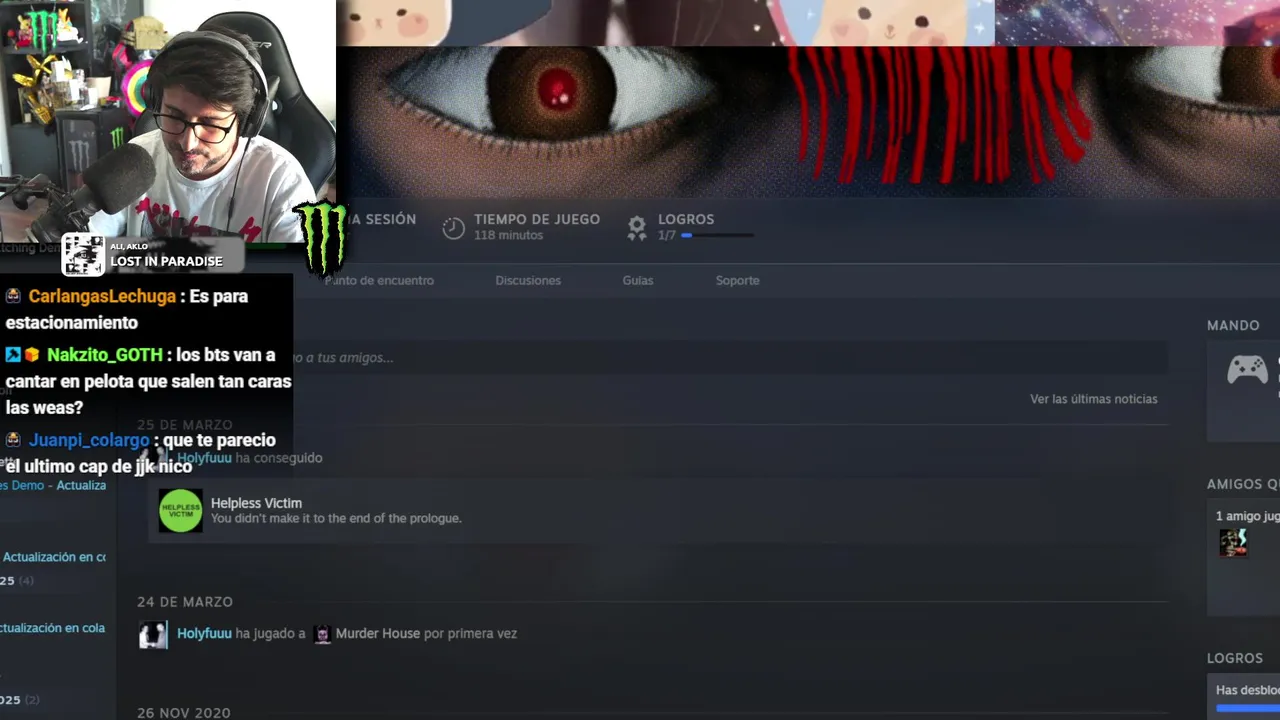1280x720 pixels.
Task: Click the achievements gear icon
Action: point(637,228)
